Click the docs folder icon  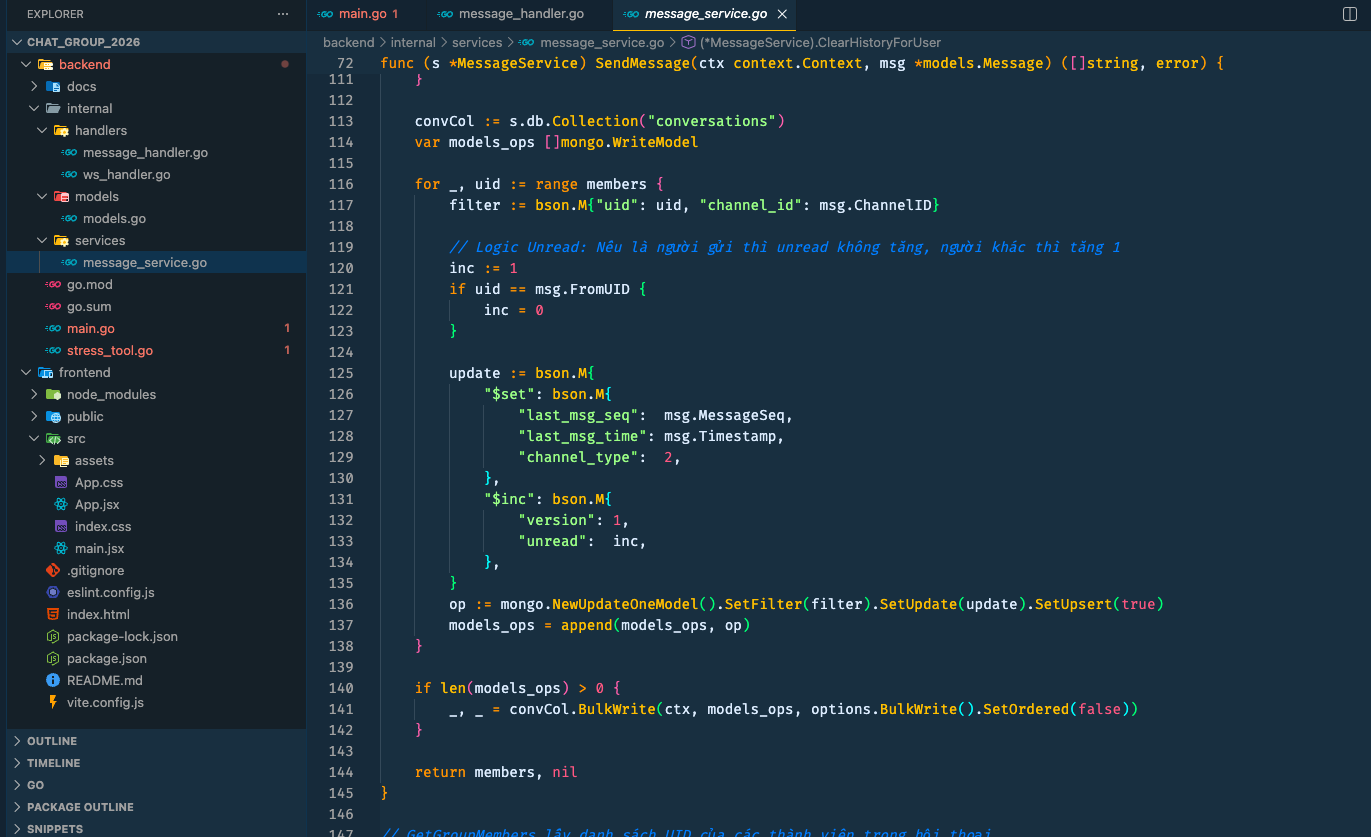click(x=53, y=86)
